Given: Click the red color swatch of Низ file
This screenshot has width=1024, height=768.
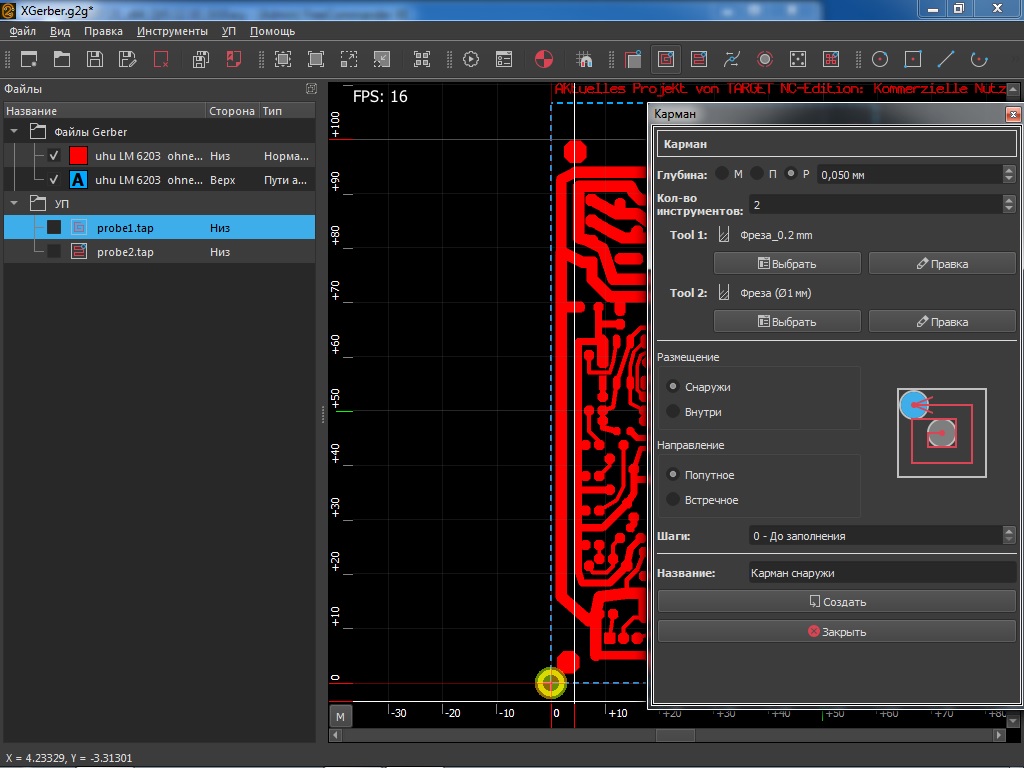Looking at the screenshot, I should coord(78,155).
